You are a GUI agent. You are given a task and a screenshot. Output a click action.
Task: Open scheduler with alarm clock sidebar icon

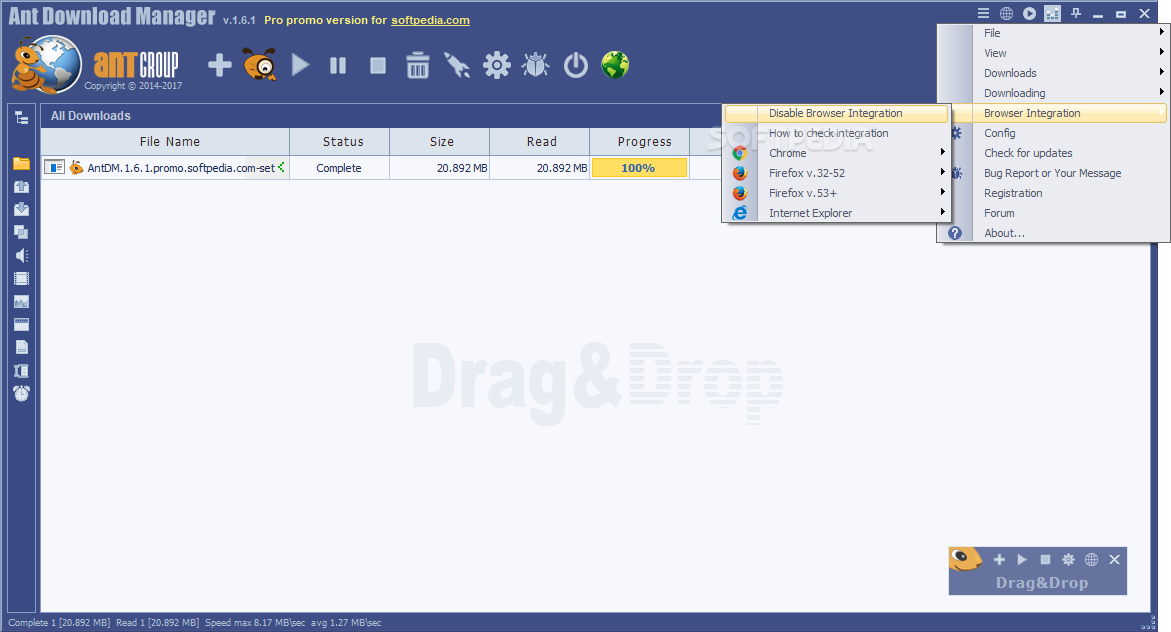pyautogui.click(x=22, y=394)
